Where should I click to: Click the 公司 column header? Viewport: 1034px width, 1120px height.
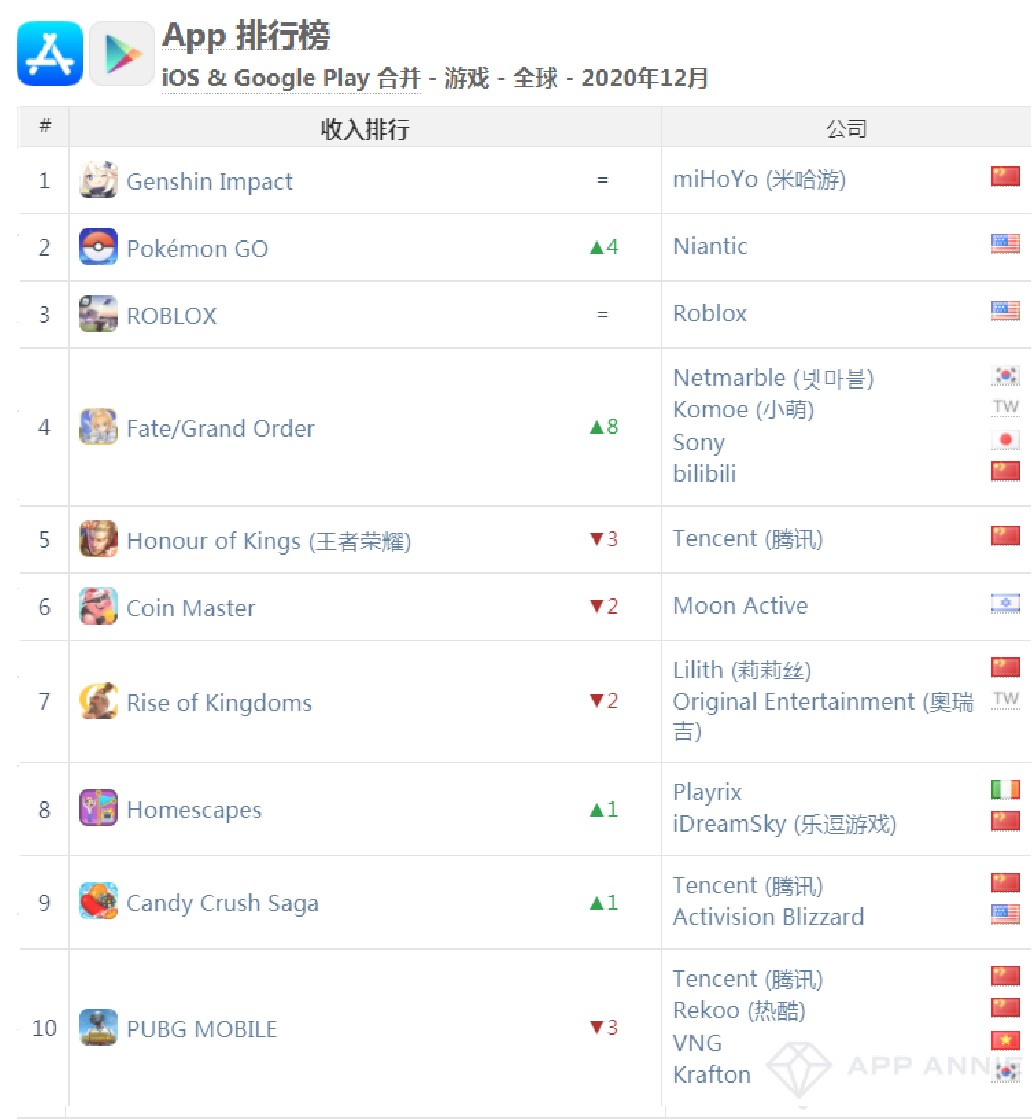pos(846,129)
